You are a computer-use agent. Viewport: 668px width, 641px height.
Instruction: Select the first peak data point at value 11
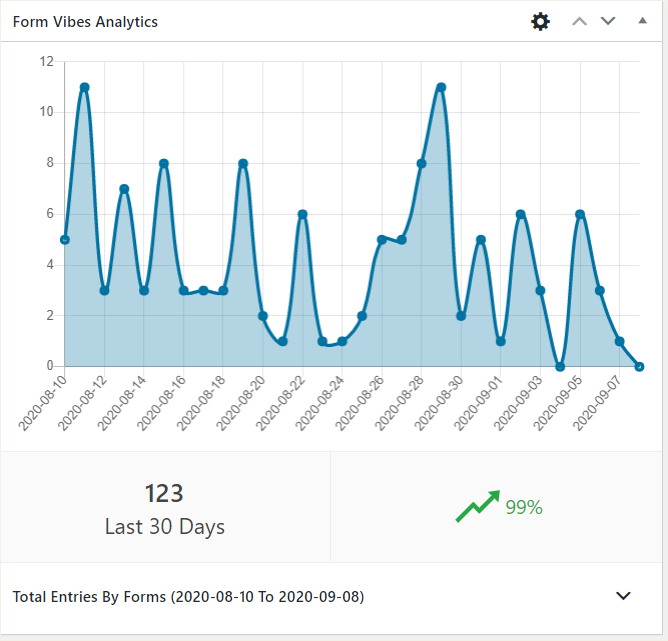pos(84,87)
